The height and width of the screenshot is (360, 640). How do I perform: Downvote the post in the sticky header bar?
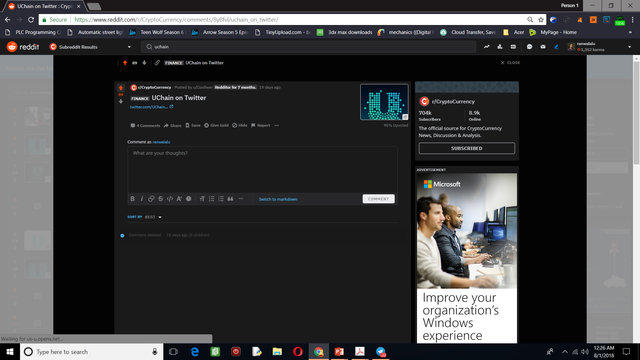click(x=144, y=63)
